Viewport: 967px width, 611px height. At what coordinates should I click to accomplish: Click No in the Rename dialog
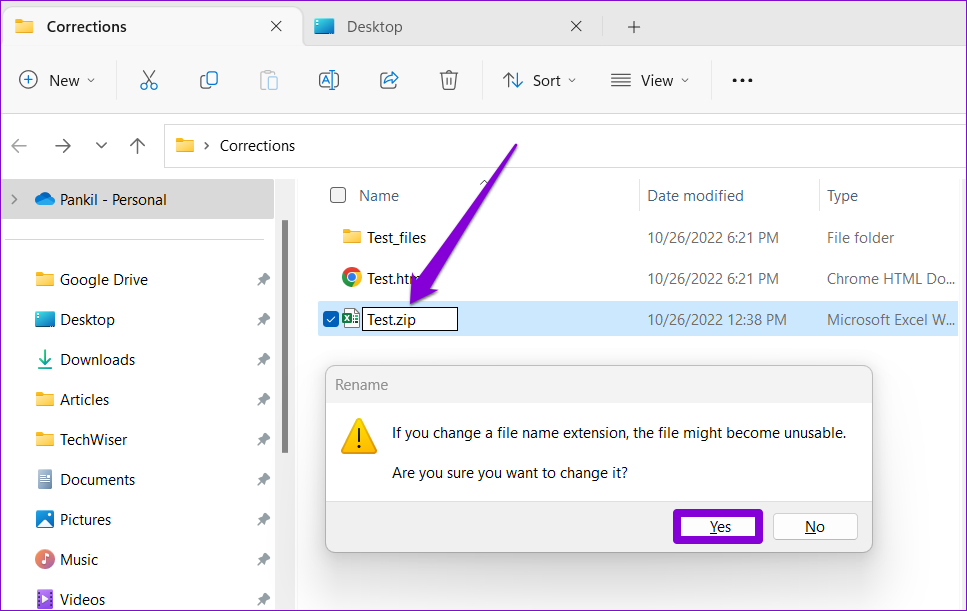[815, 527]
